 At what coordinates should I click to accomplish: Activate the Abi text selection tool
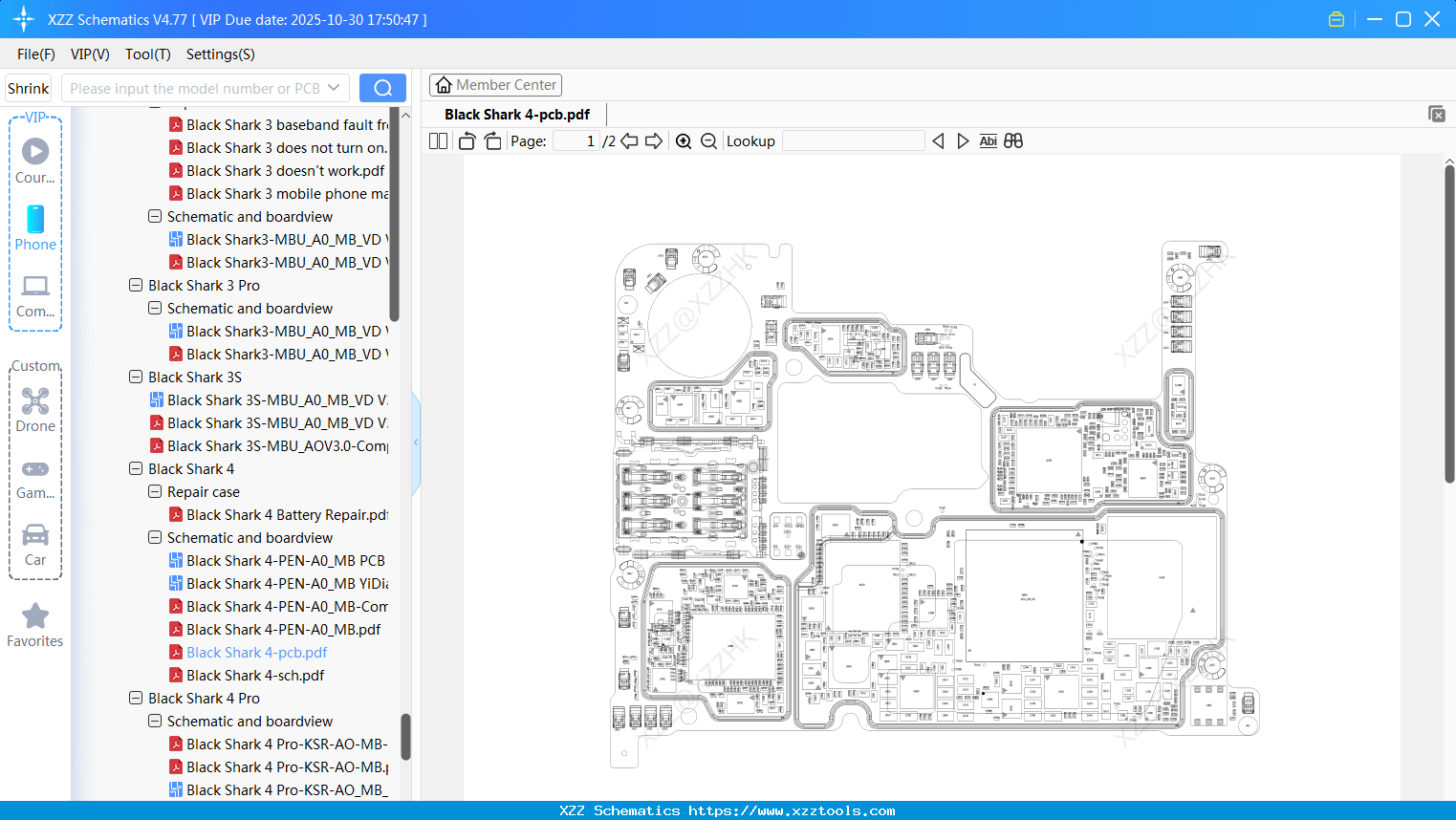(988, 140)
